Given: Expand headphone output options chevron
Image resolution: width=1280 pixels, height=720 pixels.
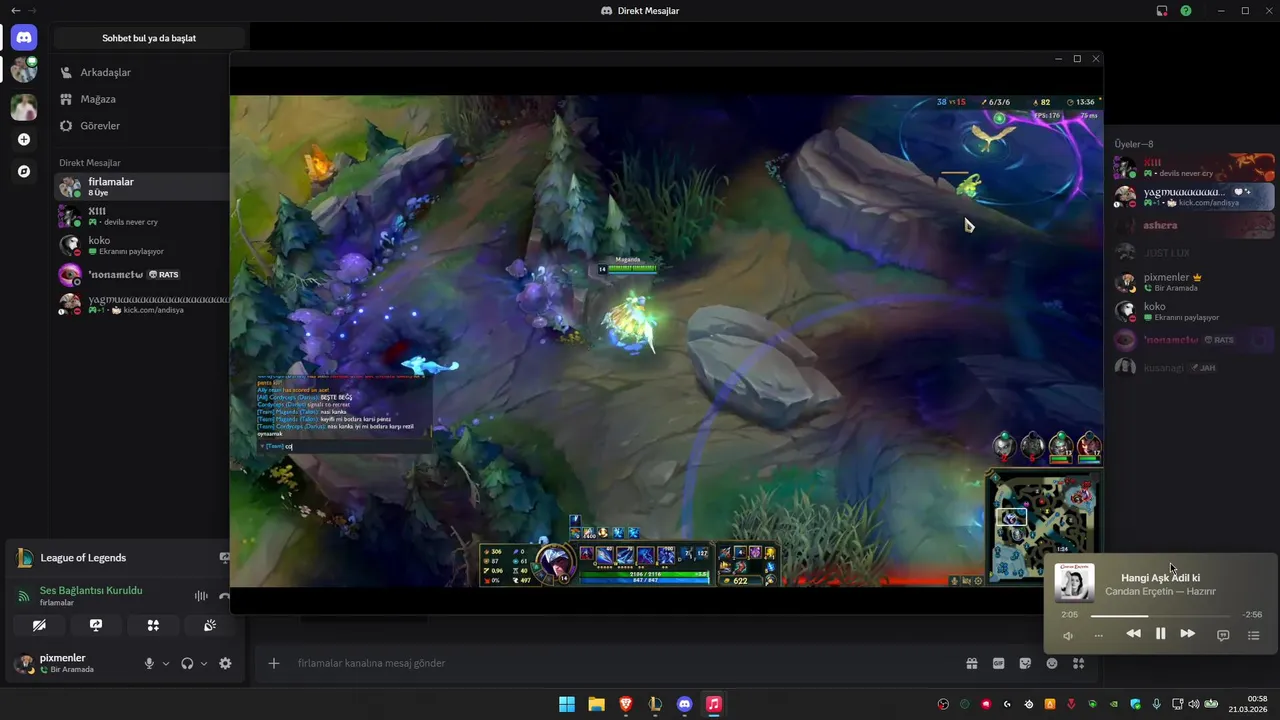Looking at the screenshot, I should 204,663.
